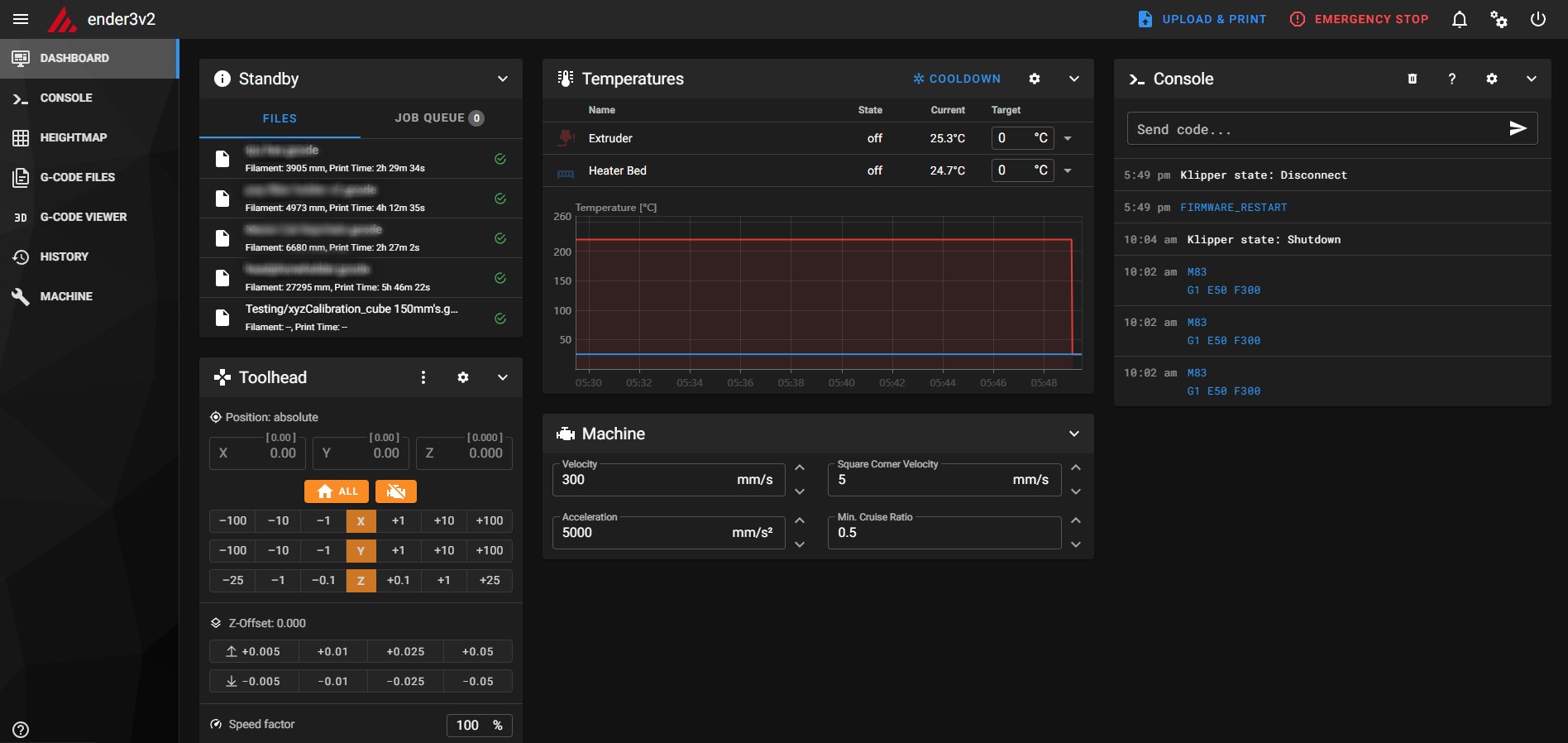1568x743 pixels.
Task: Open Temperatures panel gear settings
Action: coord(1035,79)
